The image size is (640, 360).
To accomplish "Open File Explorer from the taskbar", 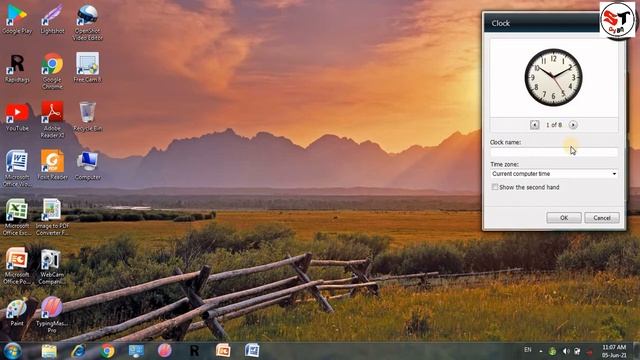I will click(49, 351).
